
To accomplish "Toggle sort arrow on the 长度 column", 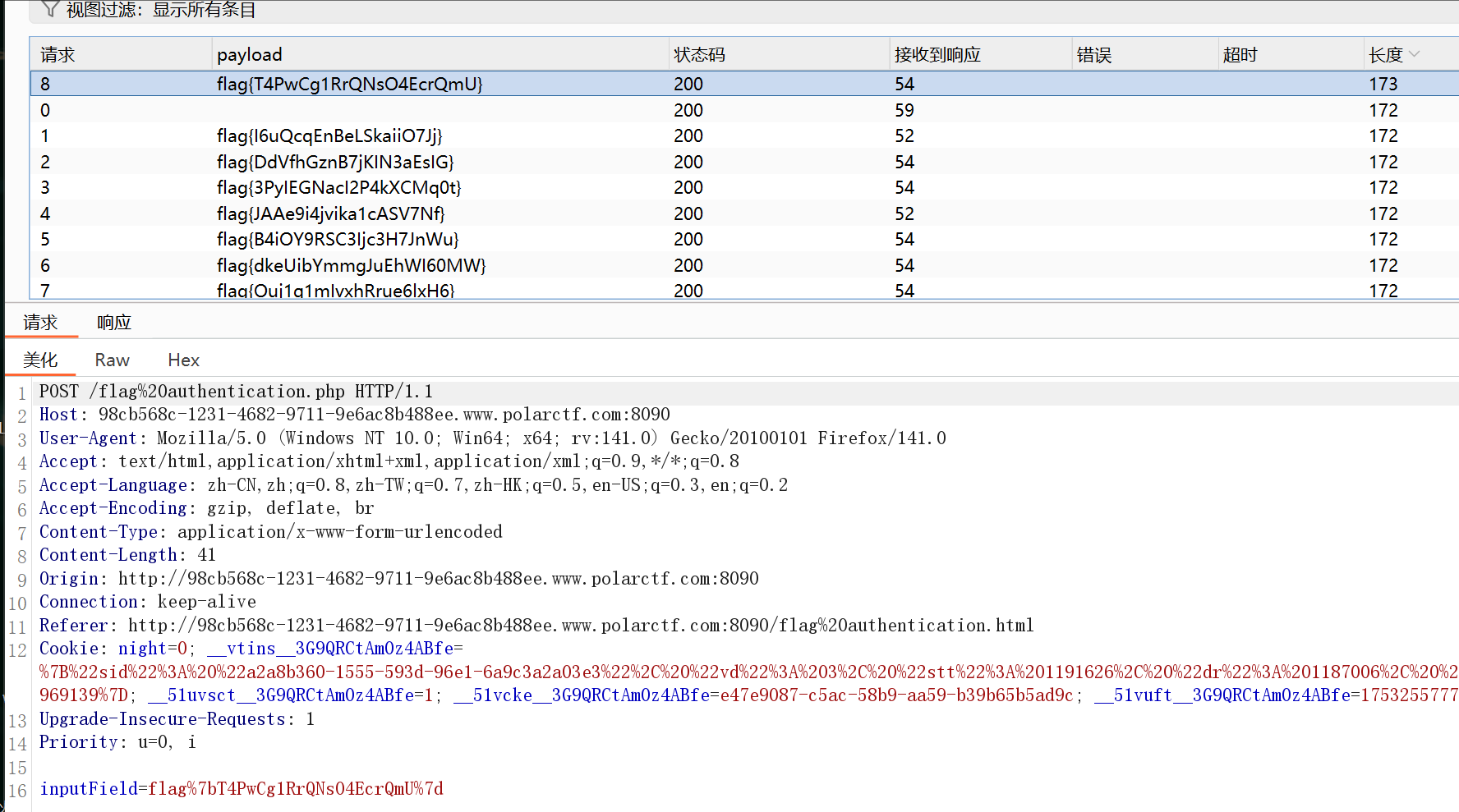I will pos(1414,54).
